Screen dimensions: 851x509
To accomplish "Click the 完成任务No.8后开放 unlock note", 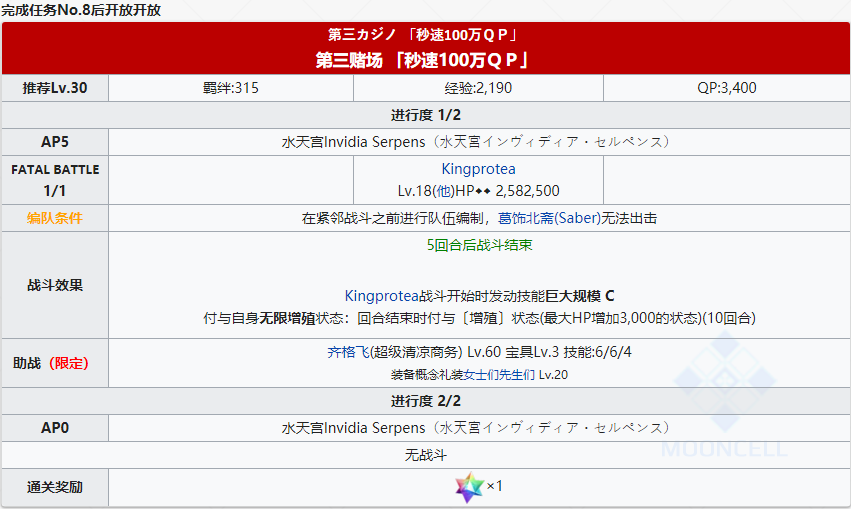I will click(x=81, y=10).
